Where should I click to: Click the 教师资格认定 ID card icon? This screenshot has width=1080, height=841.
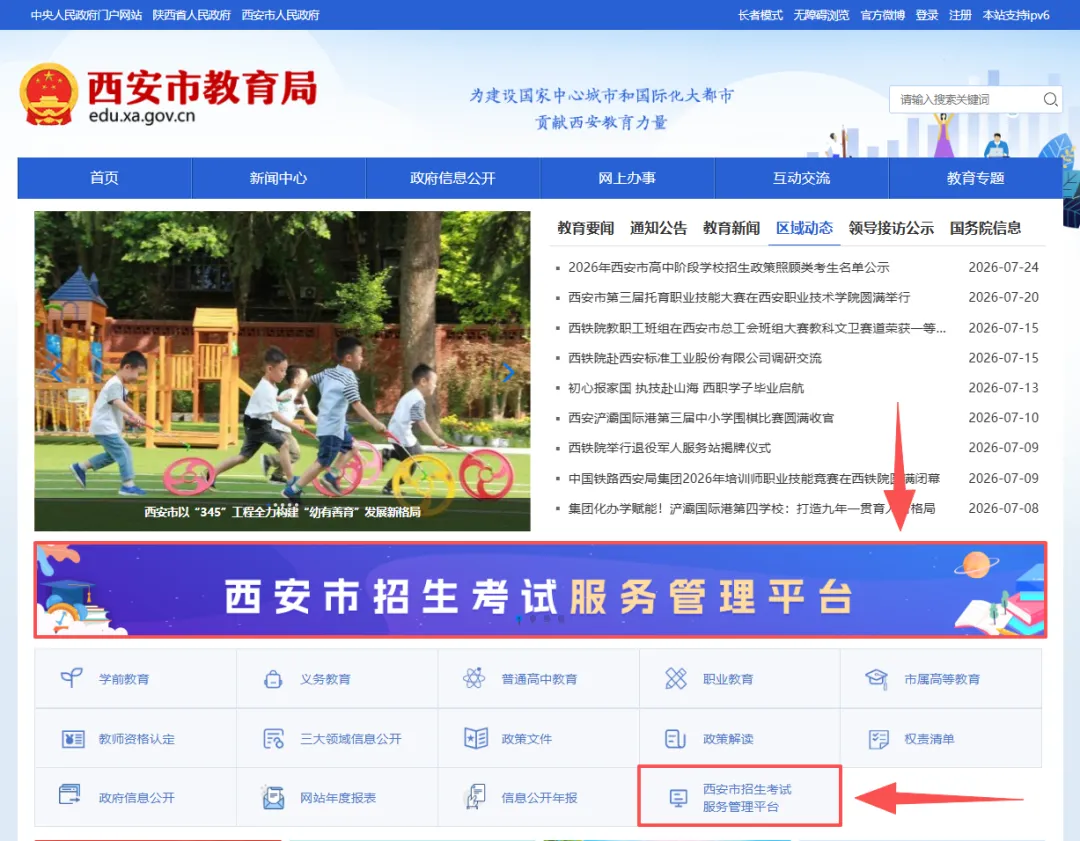point(73,739)
